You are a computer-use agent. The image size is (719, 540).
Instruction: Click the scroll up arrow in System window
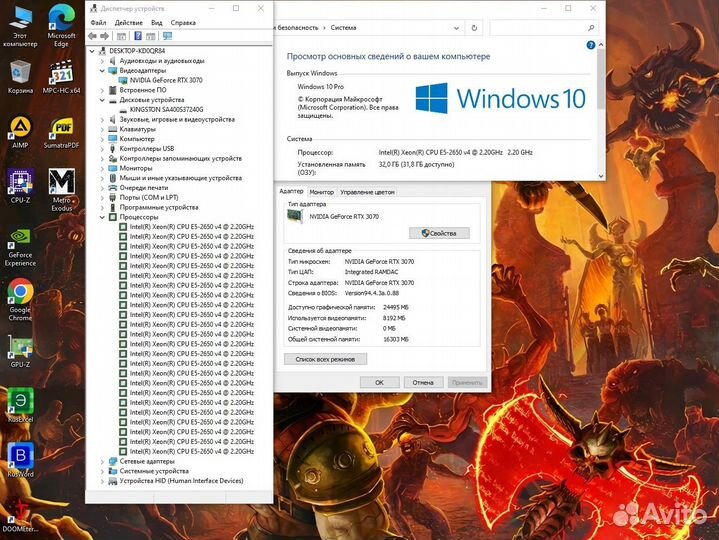tap(601, 45)
